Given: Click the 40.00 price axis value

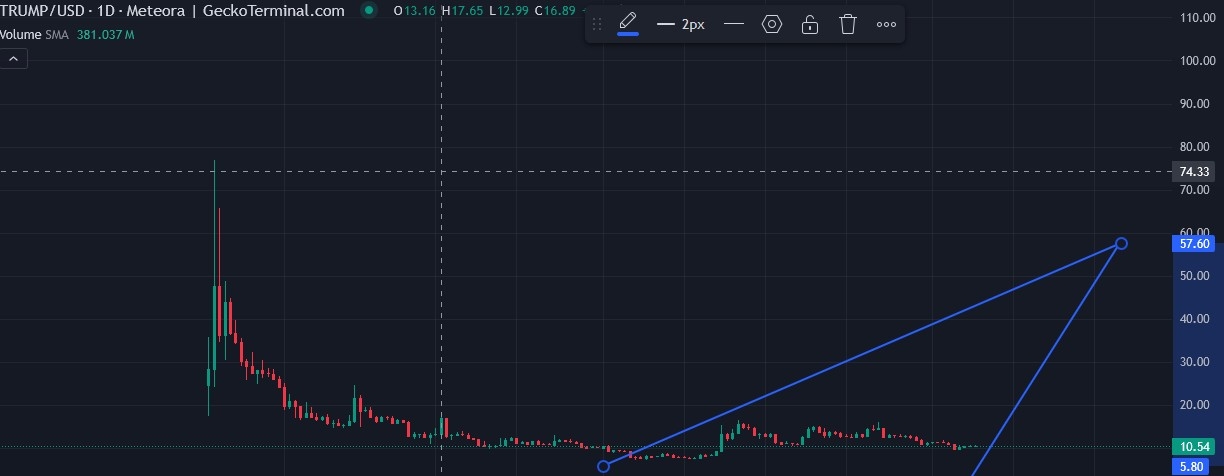Looking at the screenshot, I should pyautogui.click(x=1196, y=319).
